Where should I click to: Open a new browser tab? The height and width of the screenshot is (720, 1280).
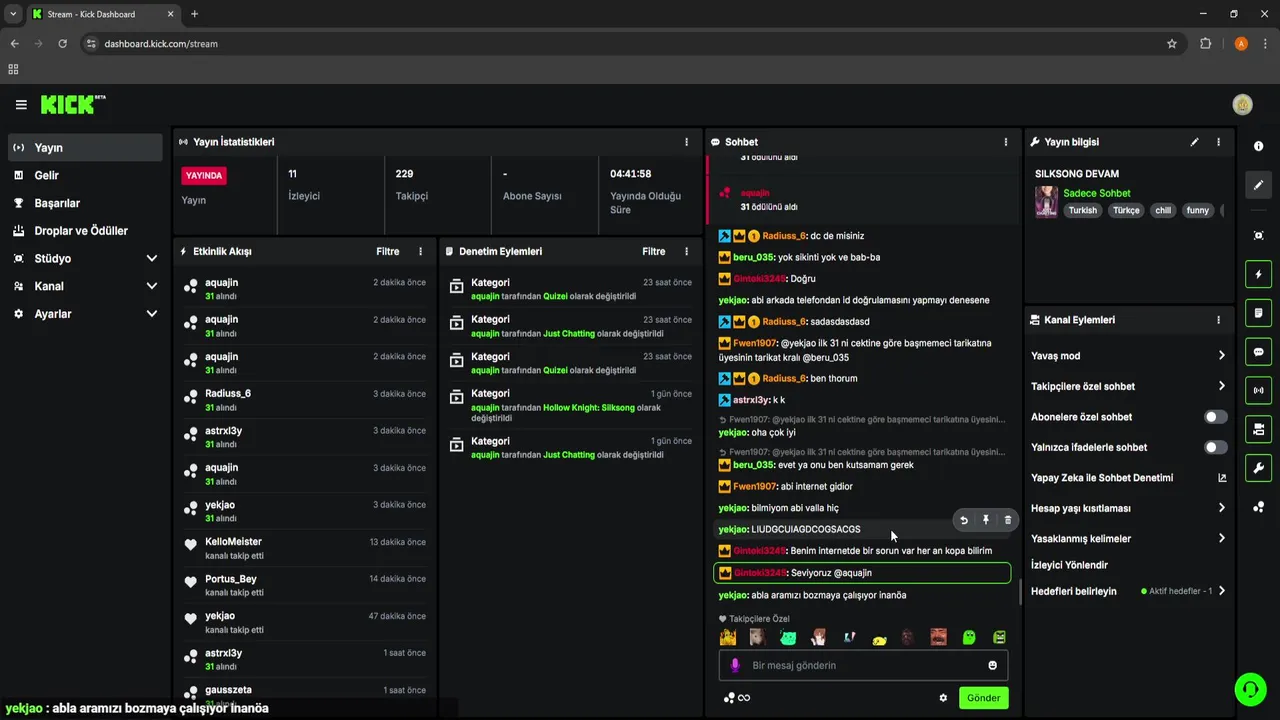pyautogui.click(x=194, y=14)
